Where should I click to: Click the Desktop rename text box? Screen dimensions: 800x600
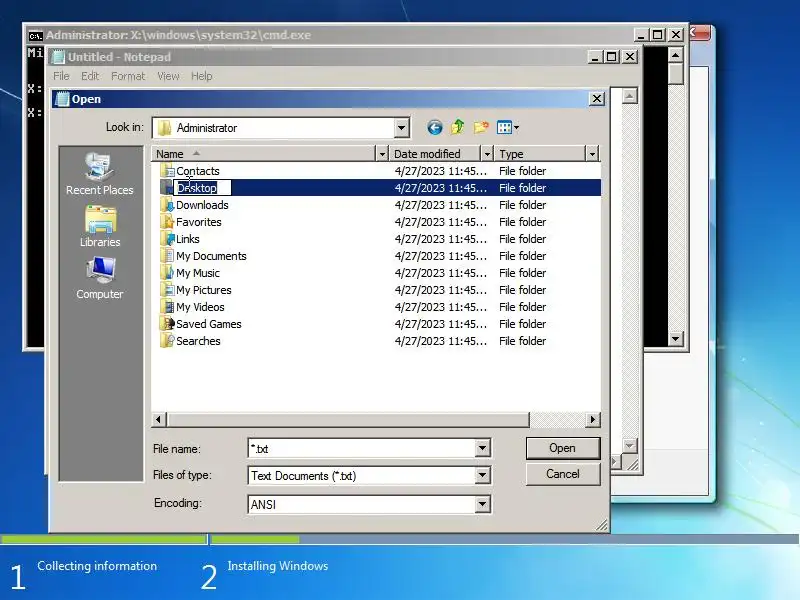coord(202,188)
